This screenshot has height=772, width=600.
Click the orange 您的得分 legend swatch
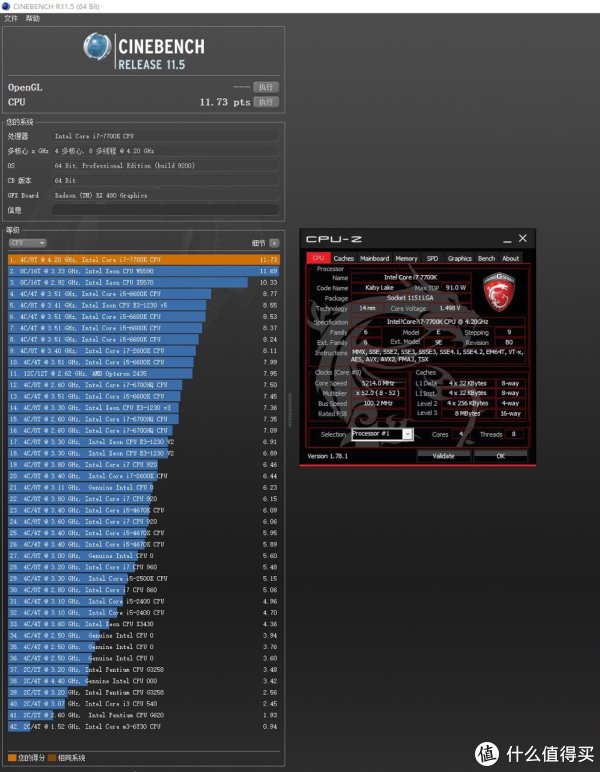(x=12, y=757)
